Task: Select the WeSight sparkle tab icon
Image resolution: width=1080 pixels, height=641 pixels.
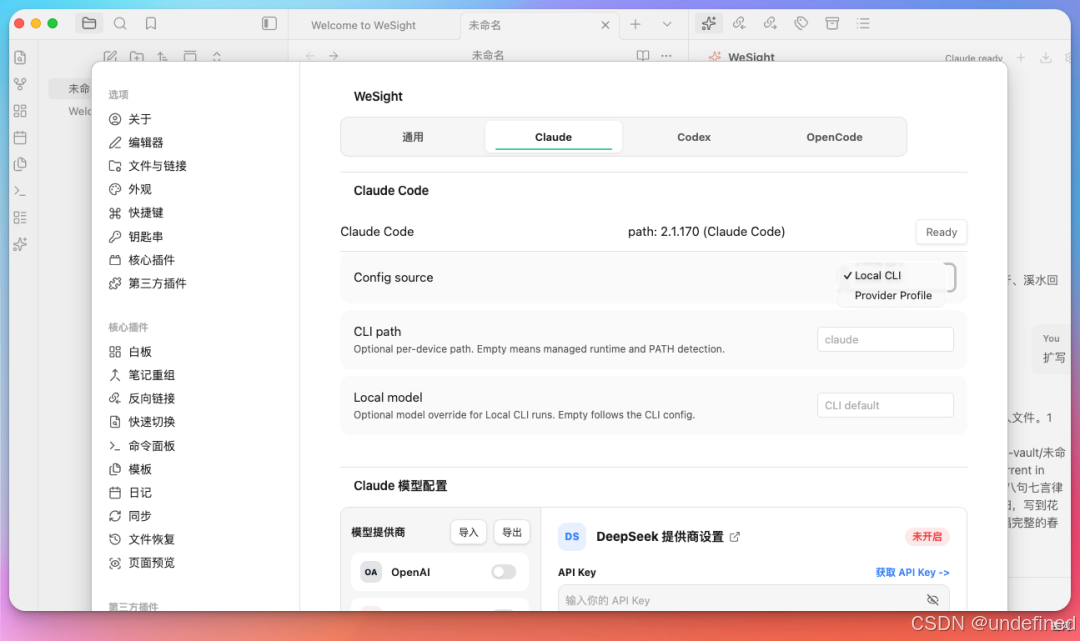Action: (x=708, y=23)
